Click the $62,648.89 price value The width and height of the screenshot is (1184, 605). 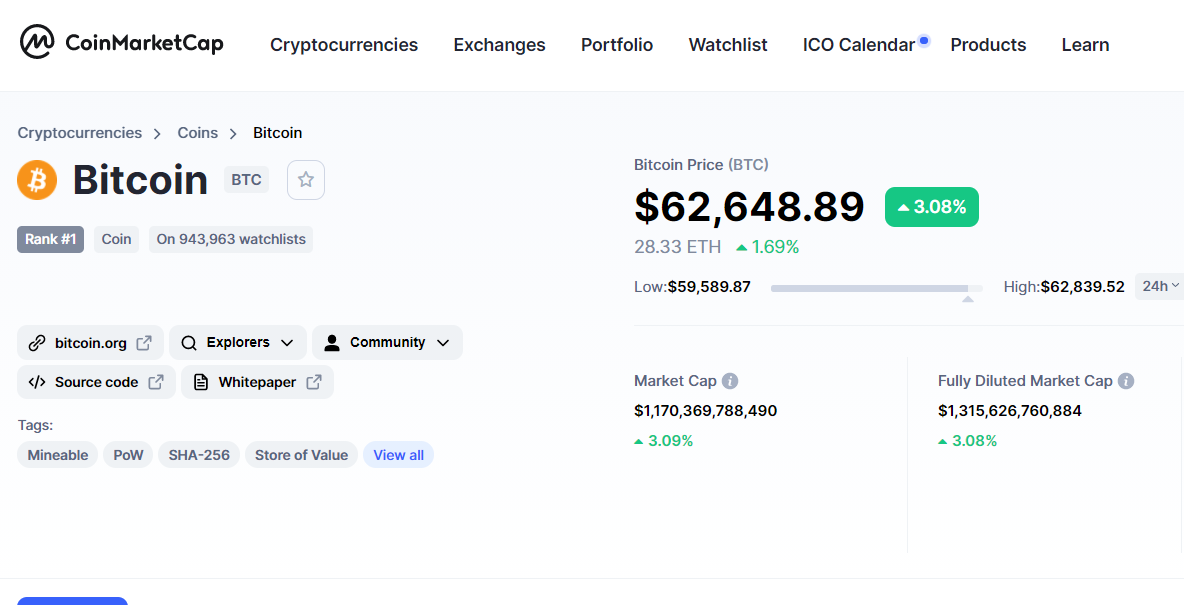(x=749, y=207)
